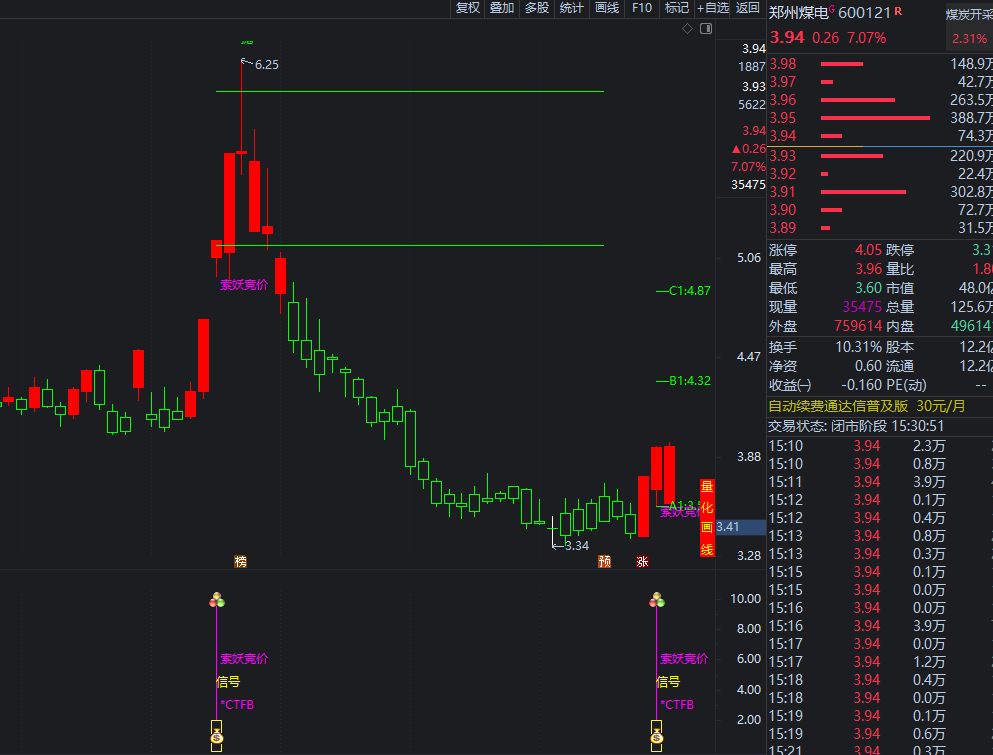Viewport: 993px width, 755px height.
Task: Click the right money bag signal icon
Action: pyautogui.click(x=657, y=737)
